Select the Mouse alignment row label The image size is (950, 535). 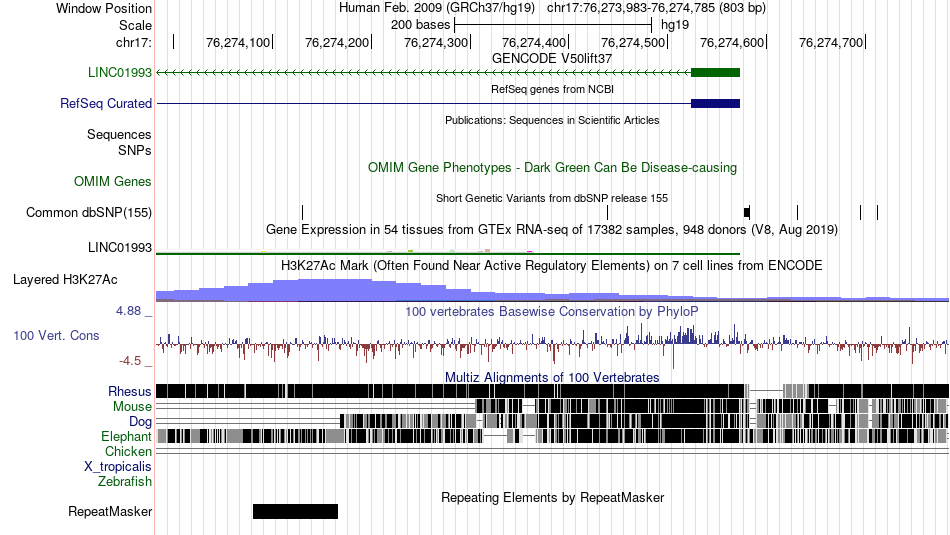click(x=132, y=407)
